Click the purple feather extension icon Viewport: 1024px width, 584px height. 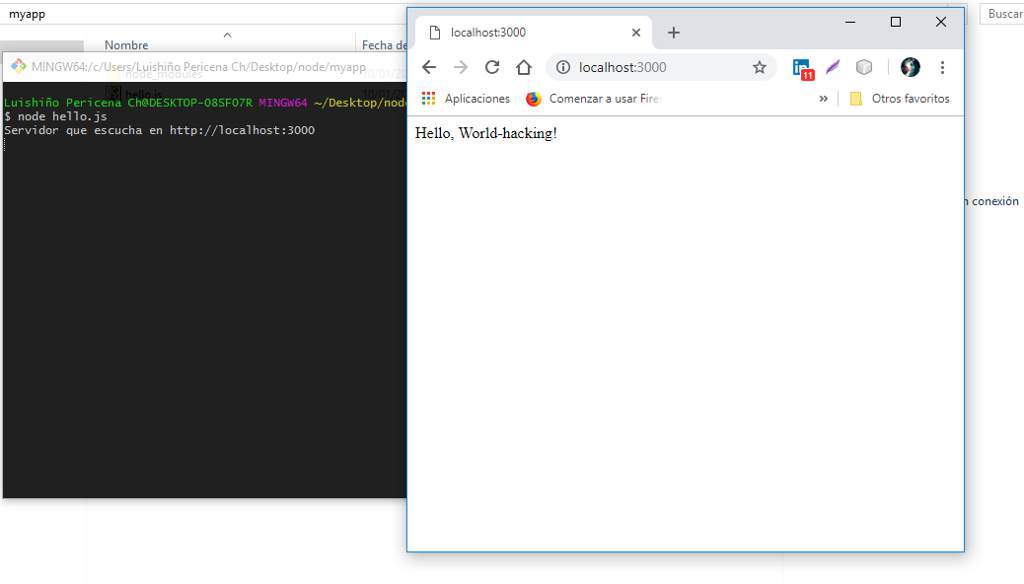[833, 67]
